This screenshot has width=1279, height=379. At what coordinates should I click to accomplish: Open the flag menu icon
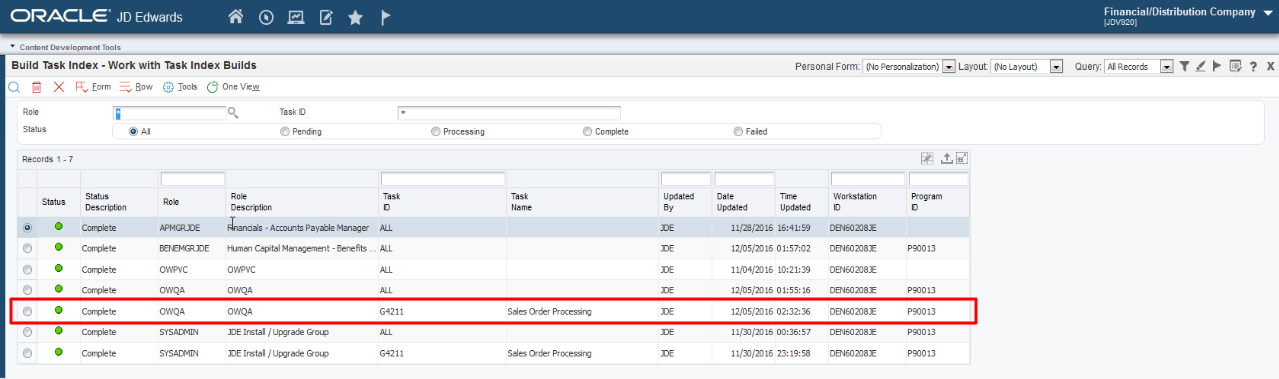386,17
